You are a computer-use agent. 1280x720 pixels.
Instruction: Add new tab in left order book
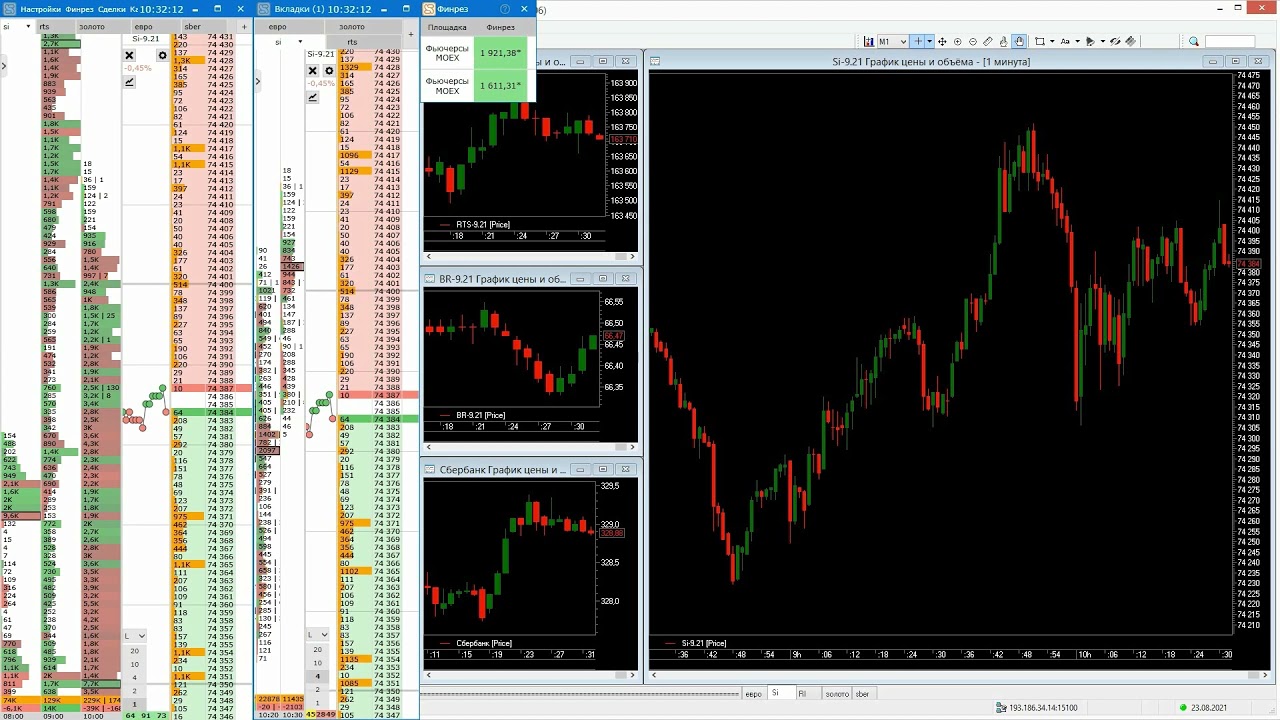[242, 26]
